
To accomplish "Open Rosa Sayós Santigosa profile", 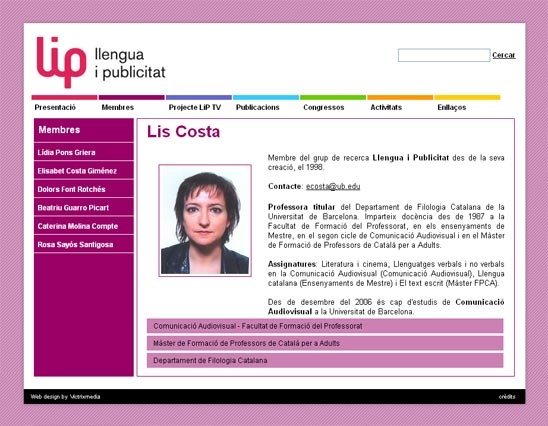I will [84, 244].
